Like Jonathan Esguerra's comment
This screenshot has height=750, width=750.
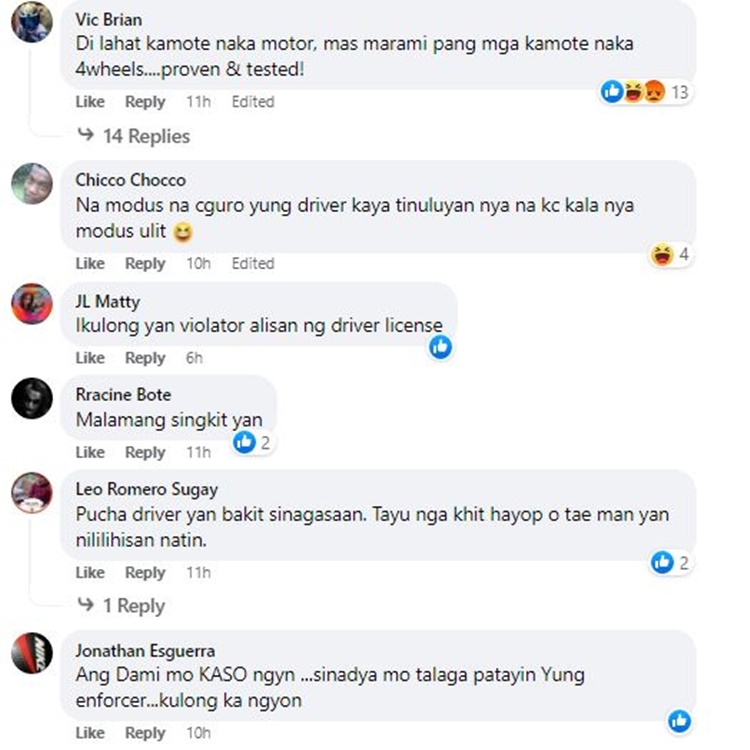tap(90, 732)
